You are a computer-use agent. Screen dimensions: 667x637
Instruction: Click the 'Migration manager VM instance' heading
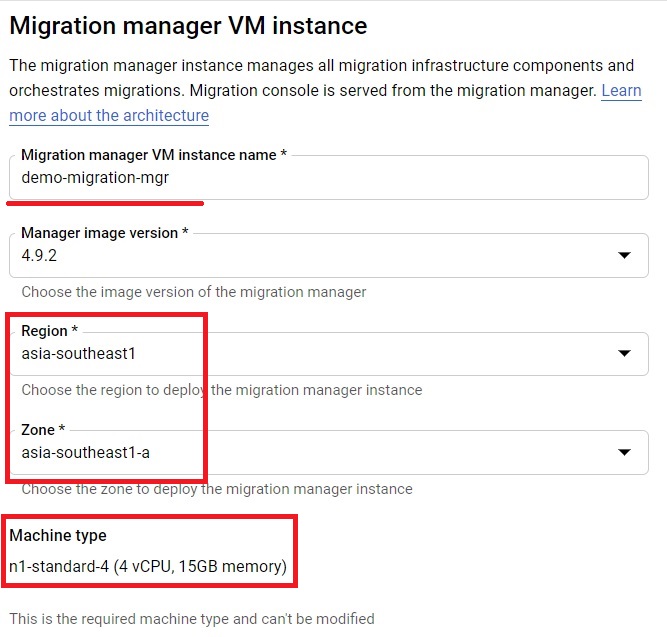pos(188,26)
